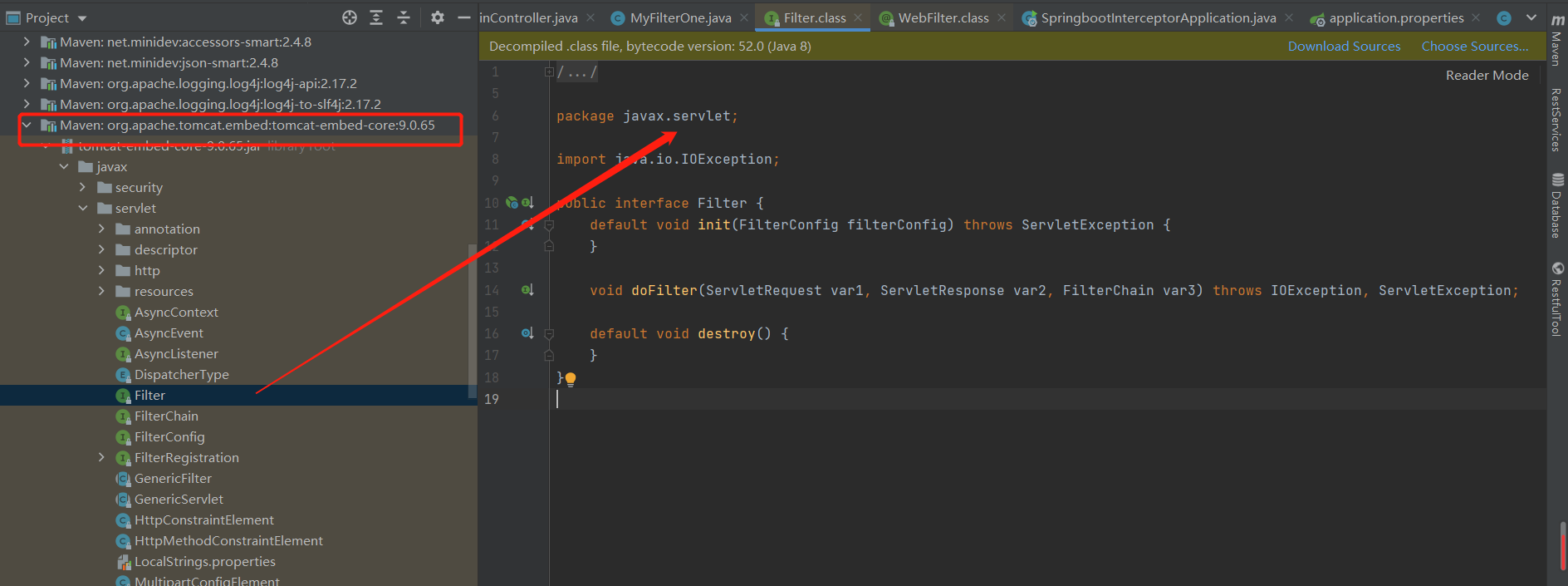Toggle the fold marker for destroy method

click(x=549, y=333)
